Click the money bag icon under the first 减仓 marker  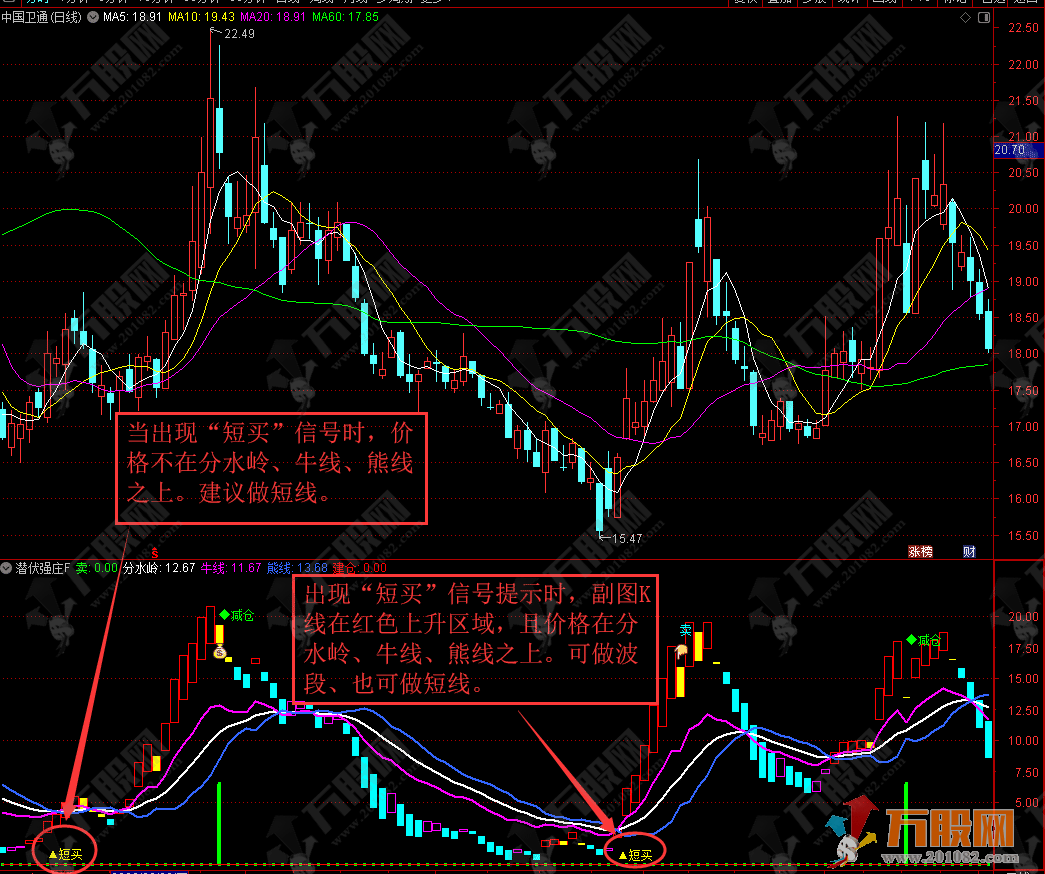click(x=220, y=651)
